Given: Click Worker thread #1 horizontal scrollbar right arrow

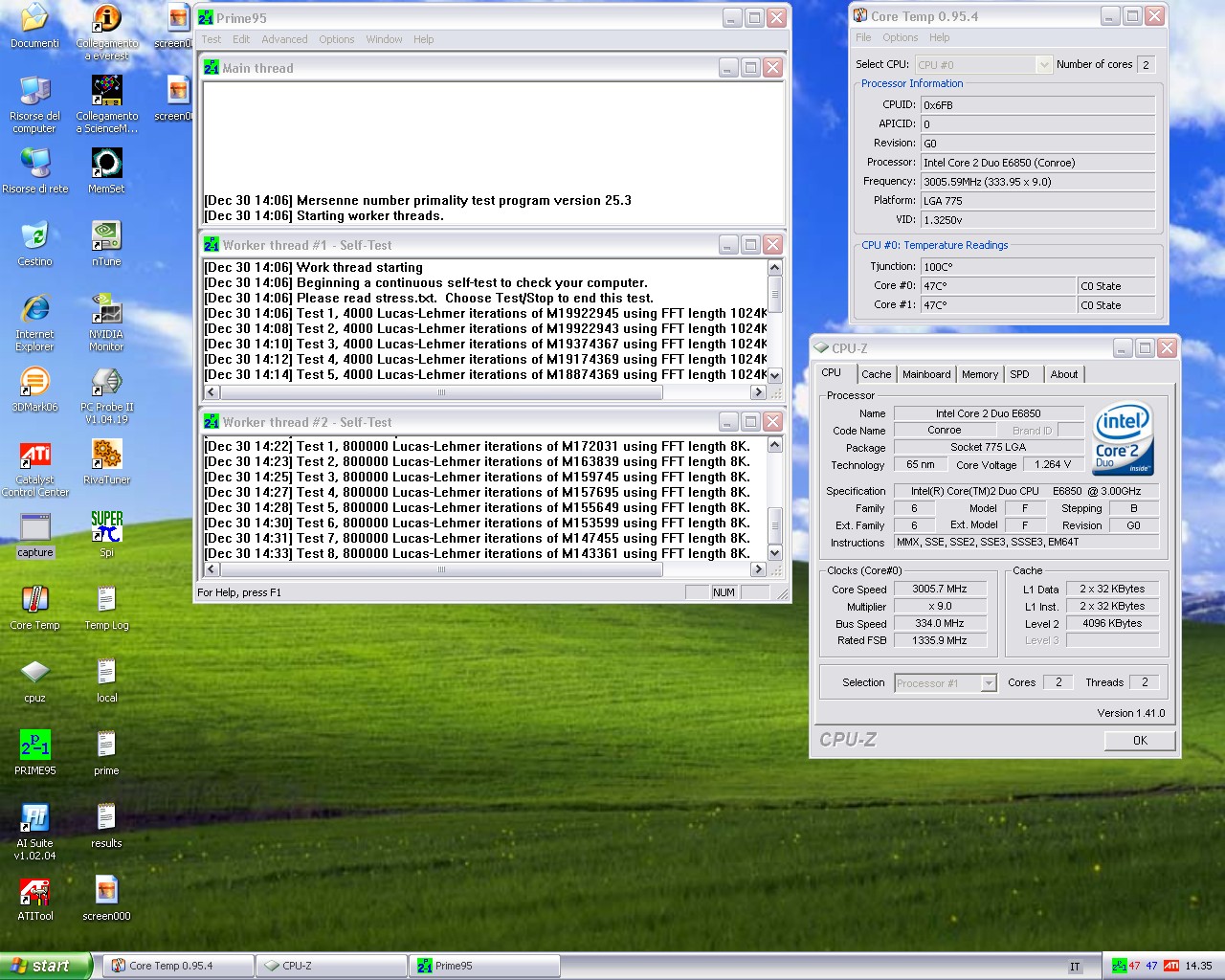Looking at the screenshot, I should click(x=758, y=392).
